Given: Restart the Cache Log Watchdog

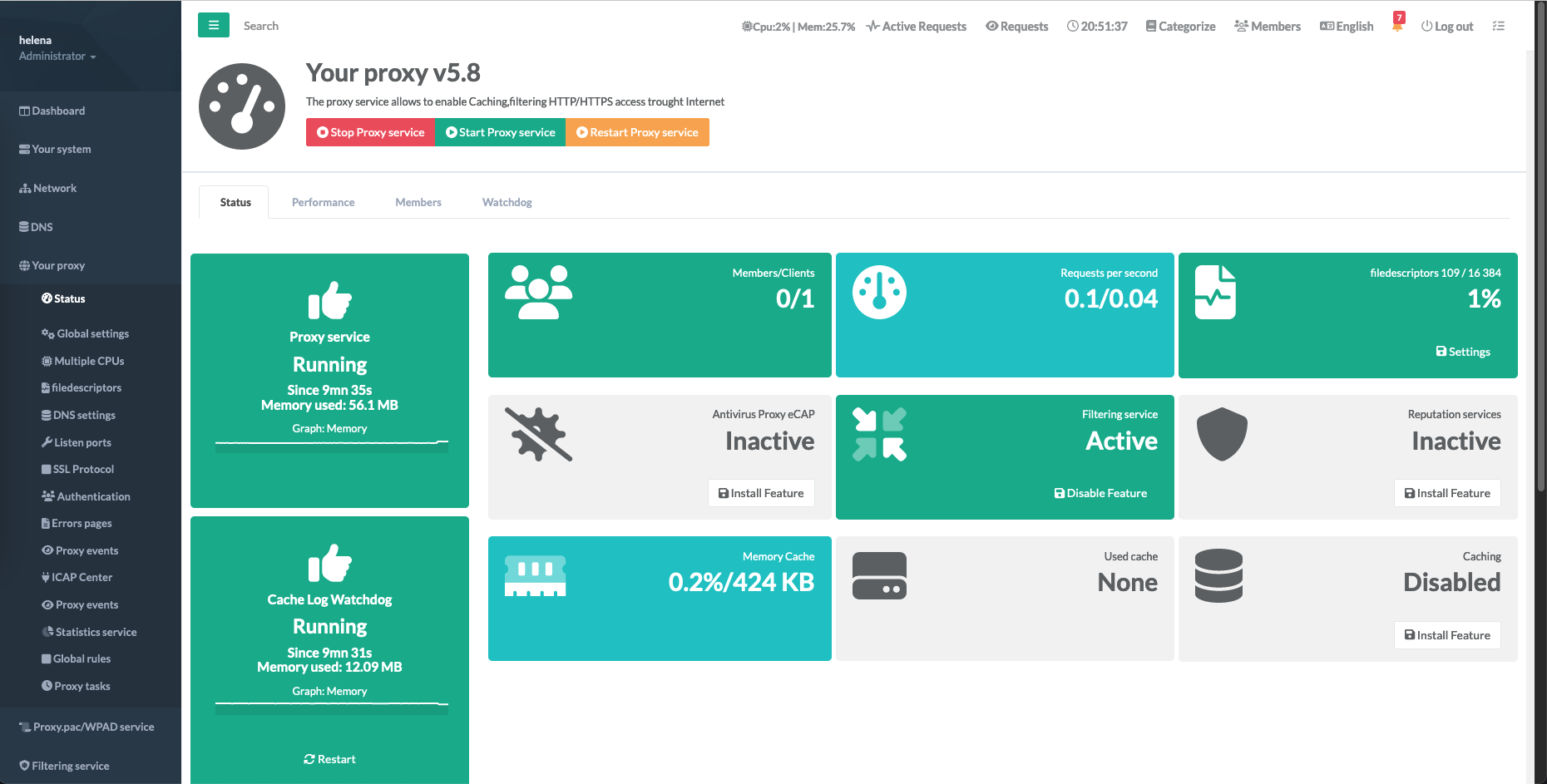Looking at the screenshot, I should click(329, 759).
